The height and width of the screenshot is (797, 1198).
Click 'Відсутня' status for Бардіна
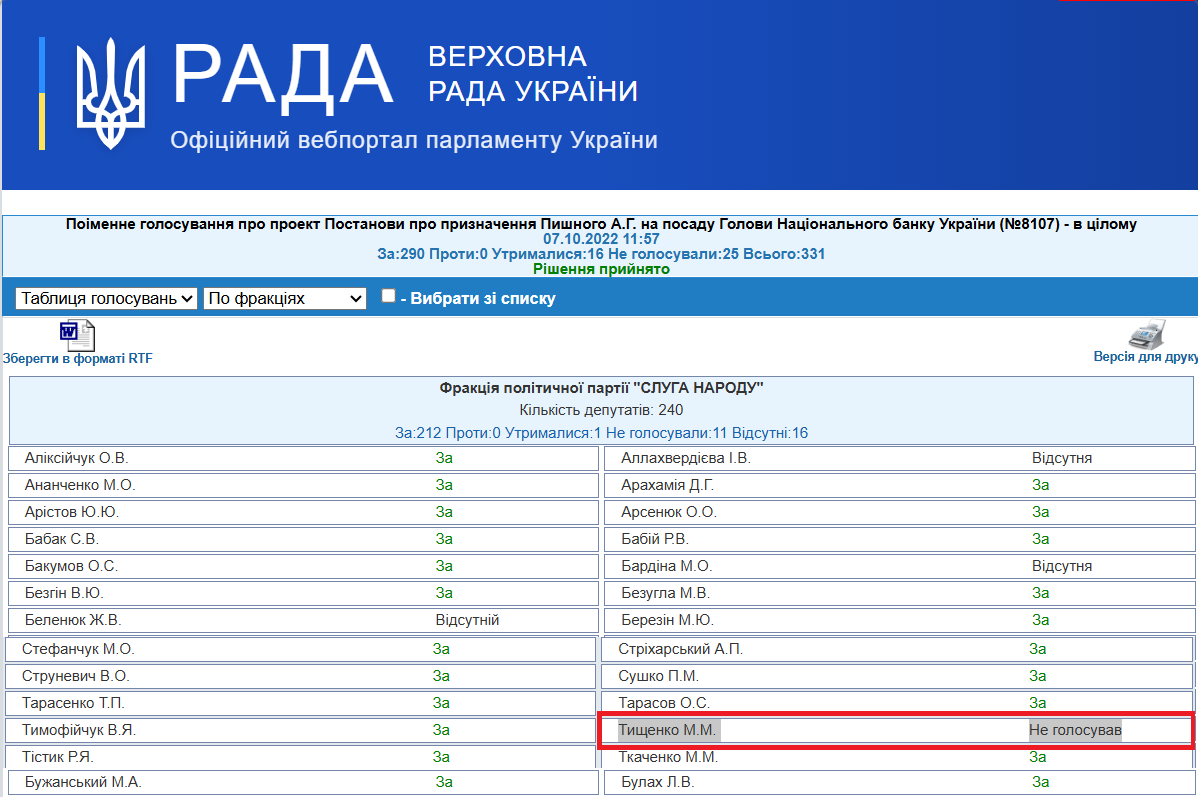[x=1062, y=566]
